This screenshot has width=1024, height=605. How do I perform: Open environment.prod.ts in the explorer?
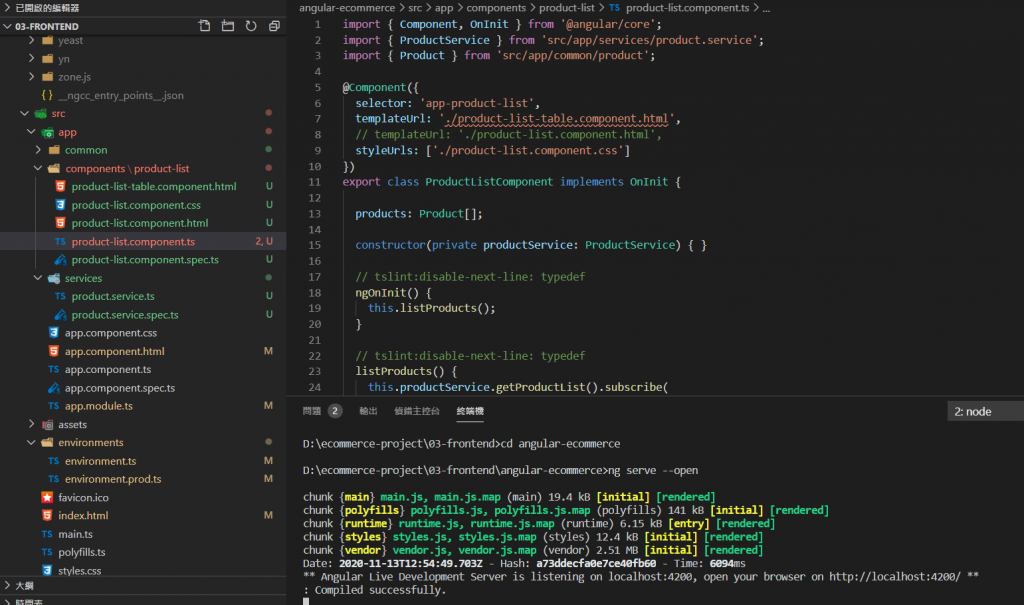coord(113,479)
